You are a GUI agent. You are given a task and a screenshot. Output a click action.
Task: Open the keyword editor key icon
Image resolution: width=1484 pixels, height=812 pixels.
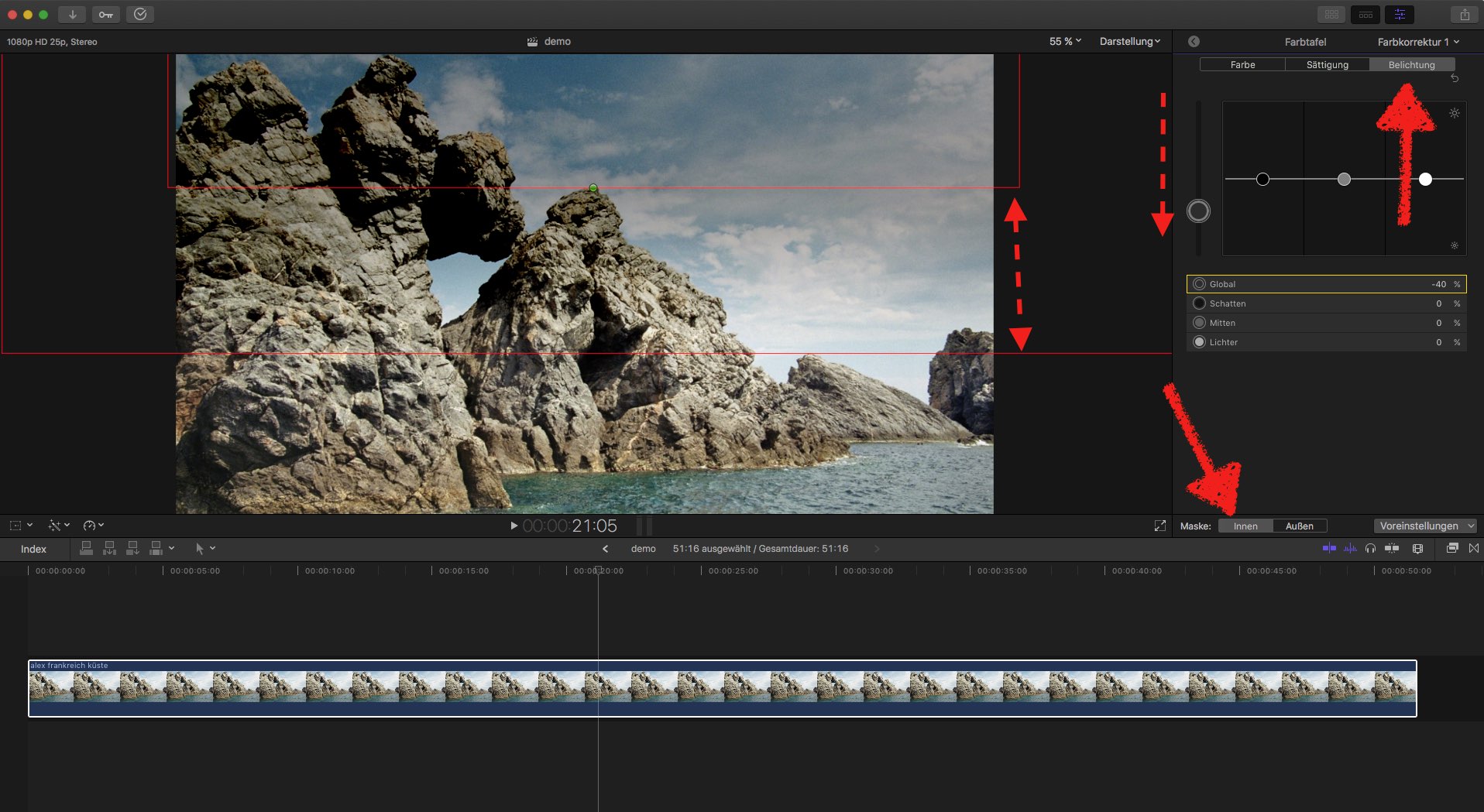[106, 15]
